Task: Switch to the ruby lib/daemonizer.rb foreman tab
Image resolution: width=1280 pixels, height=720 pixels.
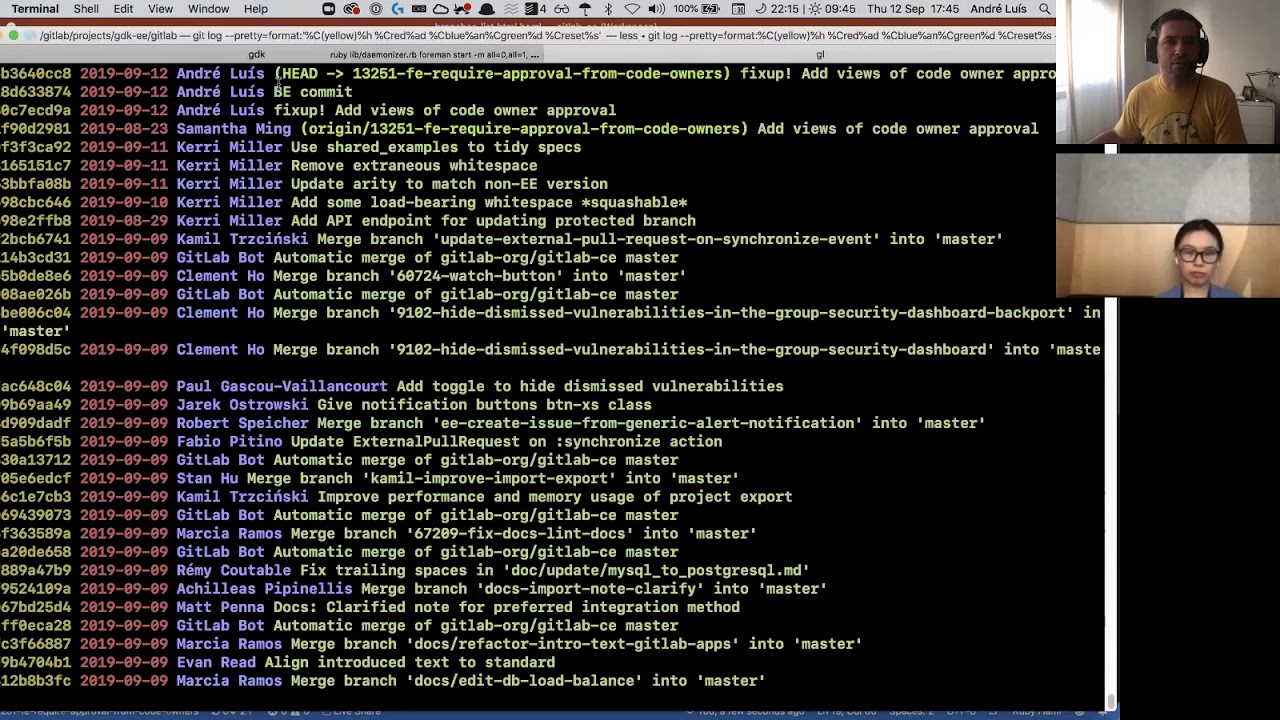Action: [435, 55]
